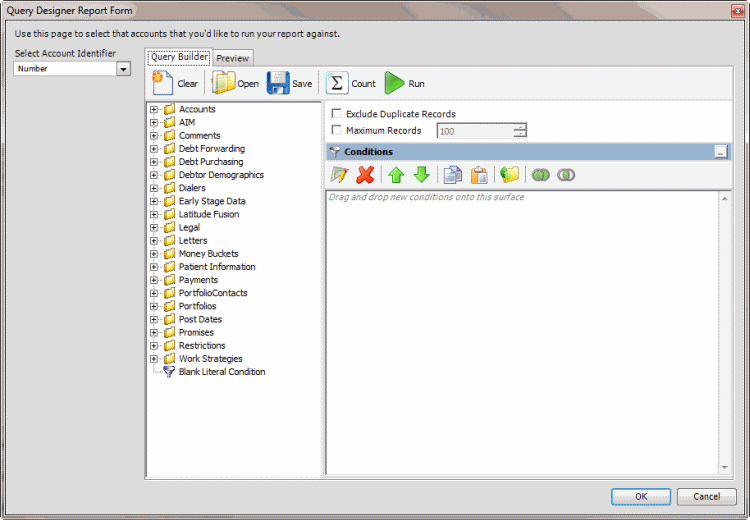Enable Exclude Duplicate Records checkbox
This screenshot has height=520, width=750.
tap(336, 114)
